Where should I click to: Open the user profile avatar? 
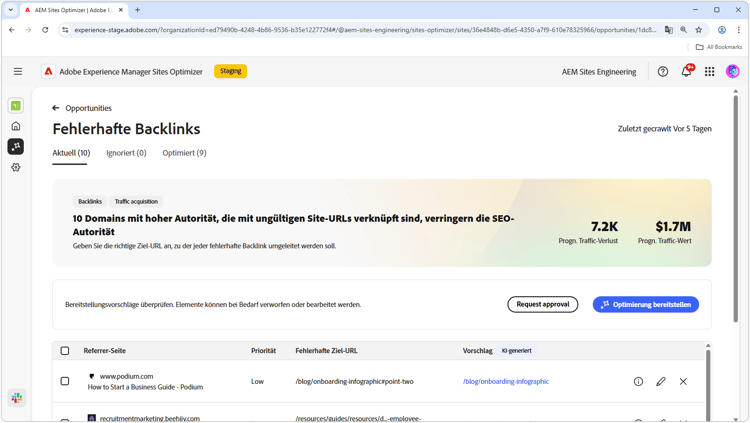pyautogui.click(x=732, y=71)
